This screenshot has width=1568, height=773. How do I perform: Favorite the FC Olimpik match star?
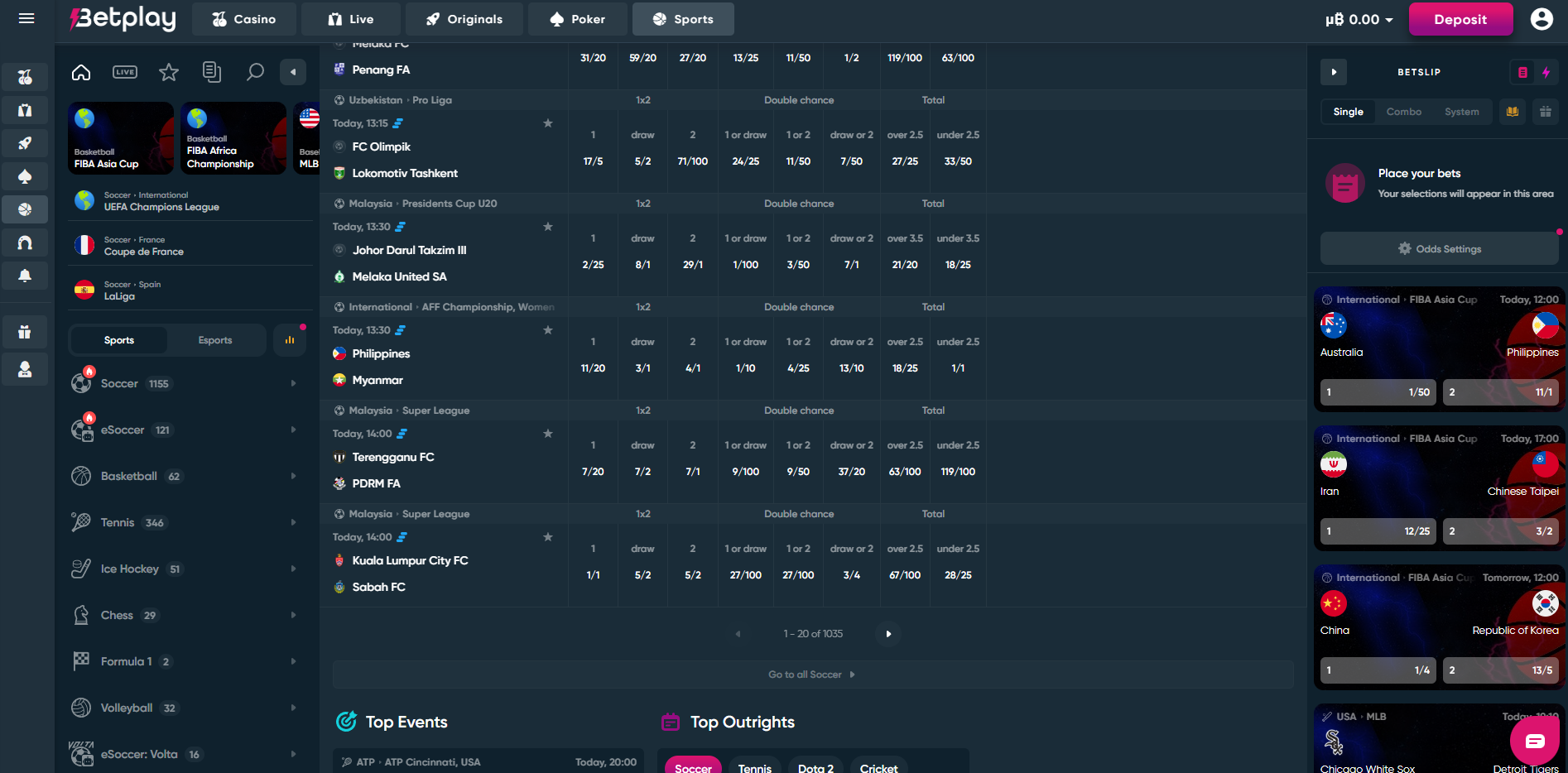(548, 123)
